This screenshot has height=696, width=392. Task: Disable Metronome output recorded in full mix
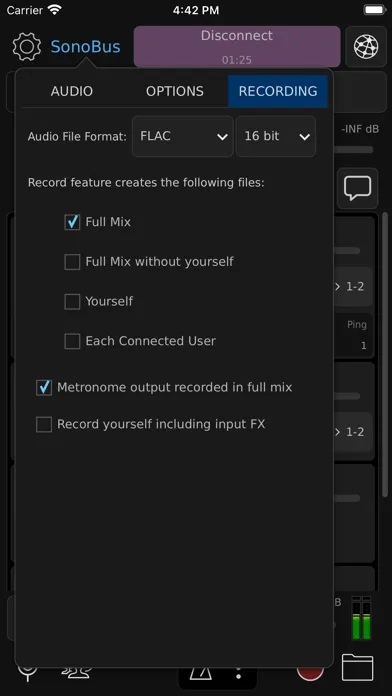click(x=44, y=388)
